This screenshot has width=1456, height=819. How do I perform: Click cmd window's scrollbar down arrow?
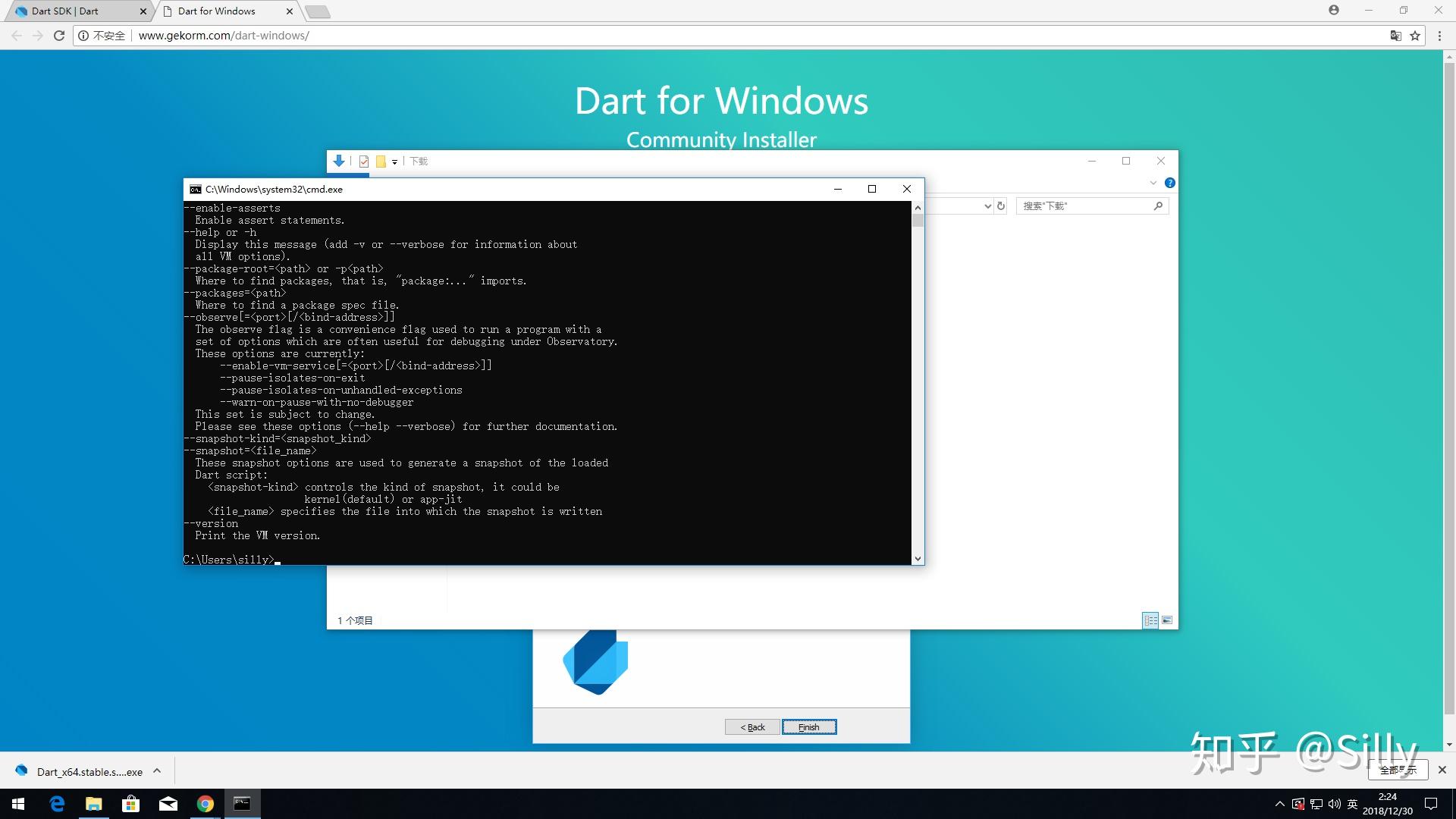click(x=918, y=559)
